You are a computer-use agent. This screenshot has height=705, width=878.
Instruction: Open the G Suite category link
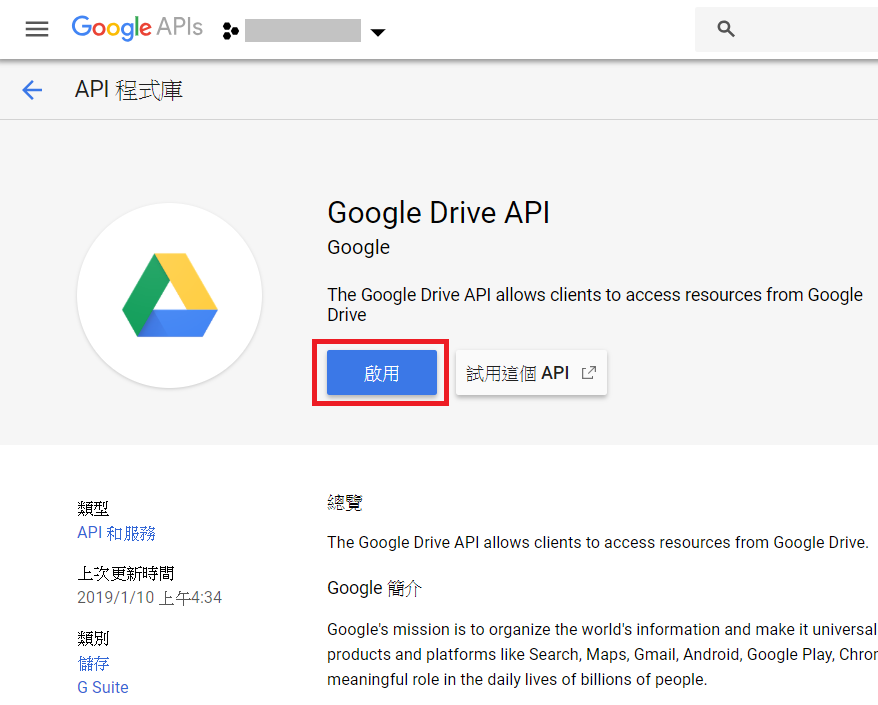tap(103, 687)
